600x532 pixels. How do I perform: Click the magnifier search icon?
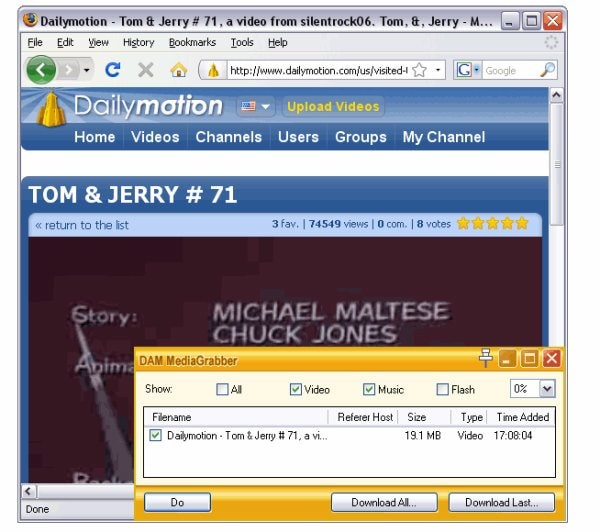coord(547,70)
